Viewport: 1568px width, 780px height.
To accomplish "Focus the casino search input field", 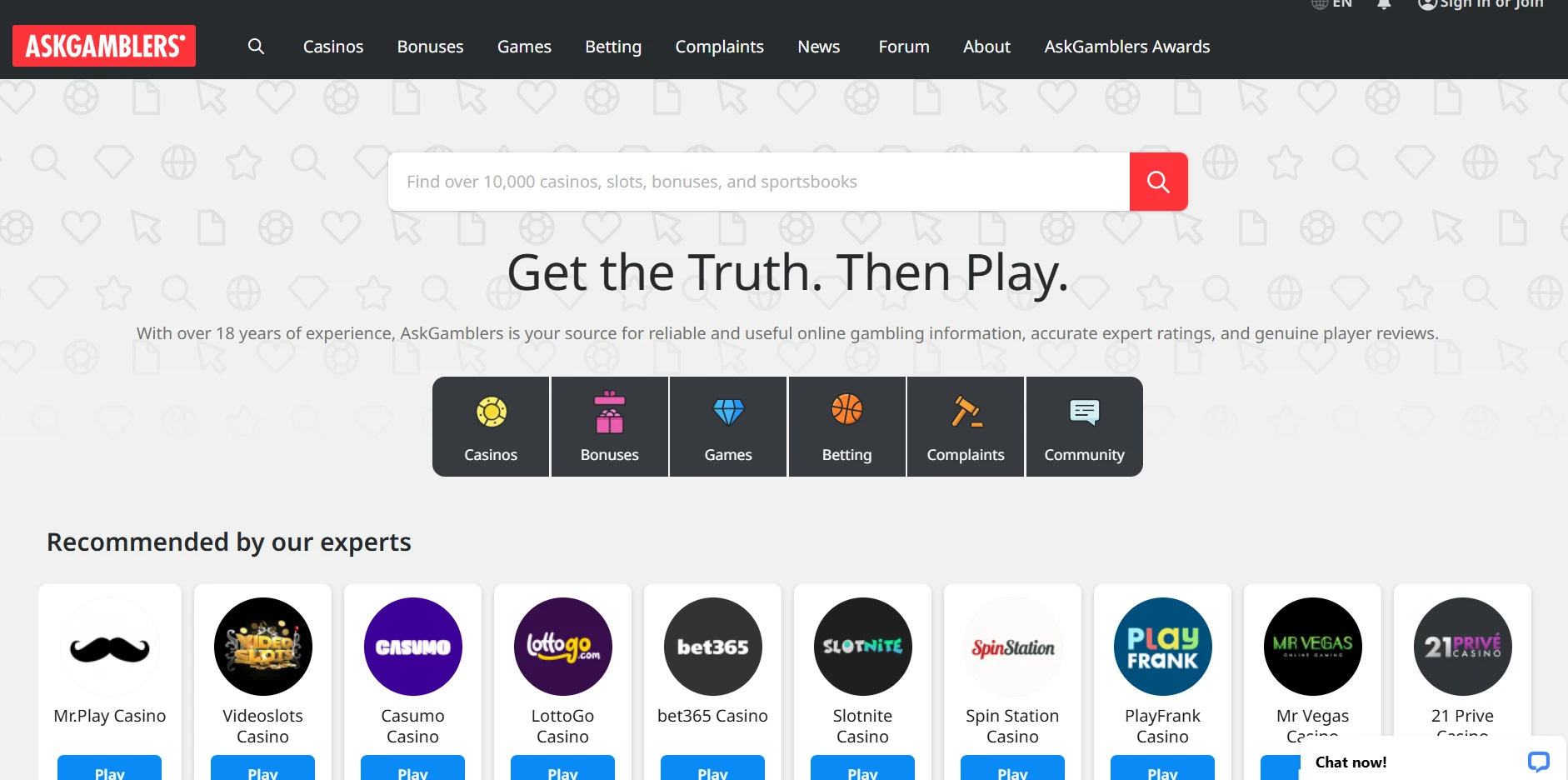I will tap(758, 182).
